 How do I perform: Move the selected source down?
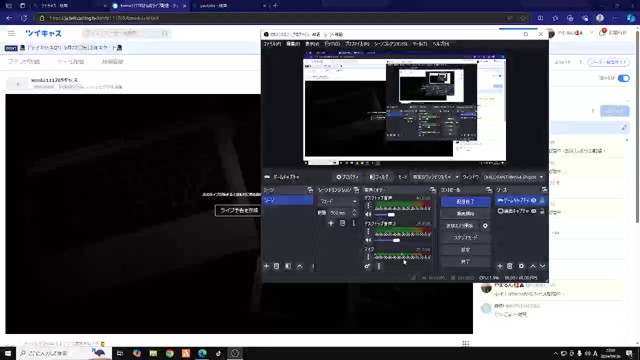click(x=542, y=266)
